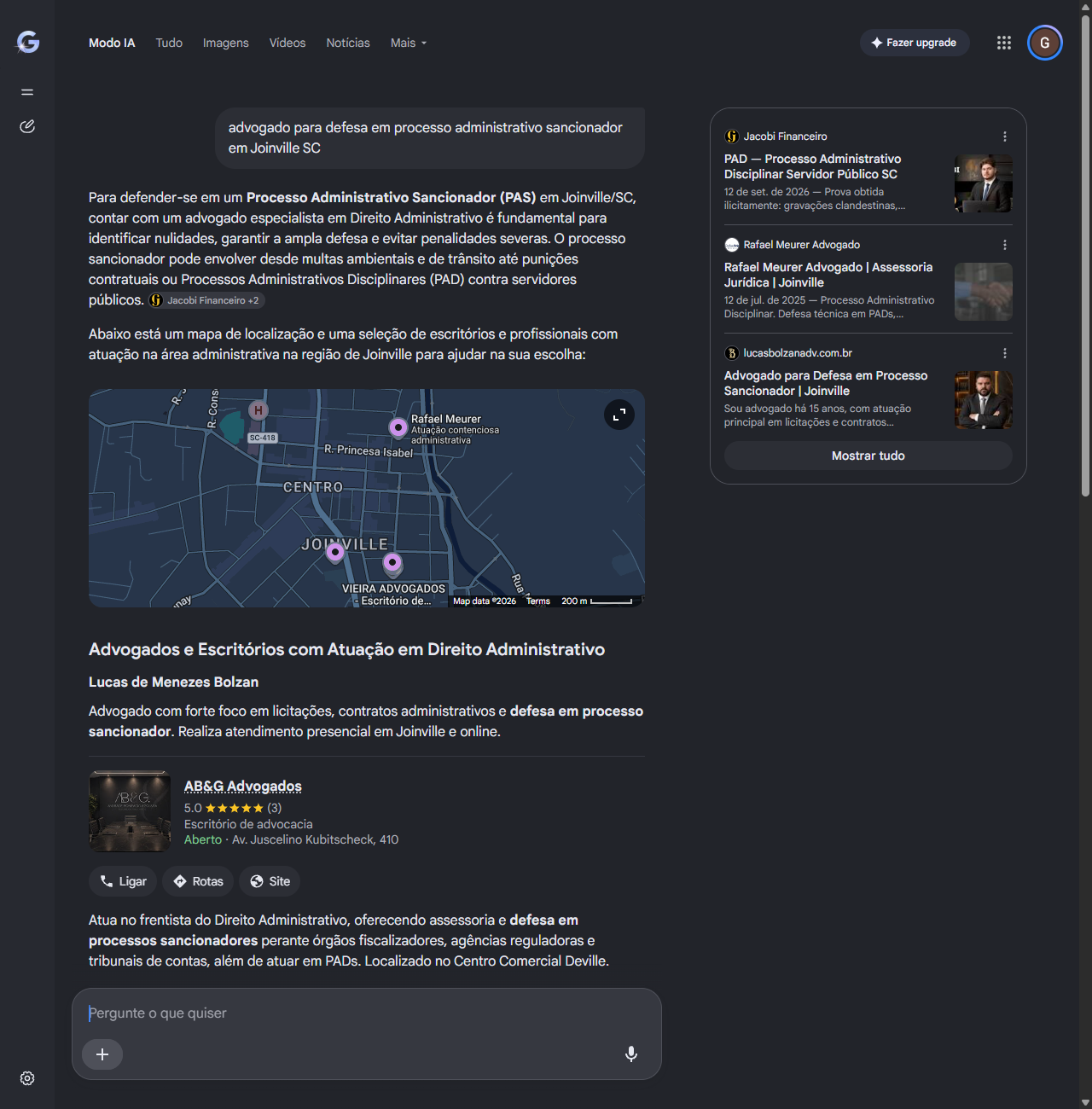Image resolution: width=1092 pixels, height=1109 pixels.
Task: Expand the map to fullscreen
Action: click(619, 415)
